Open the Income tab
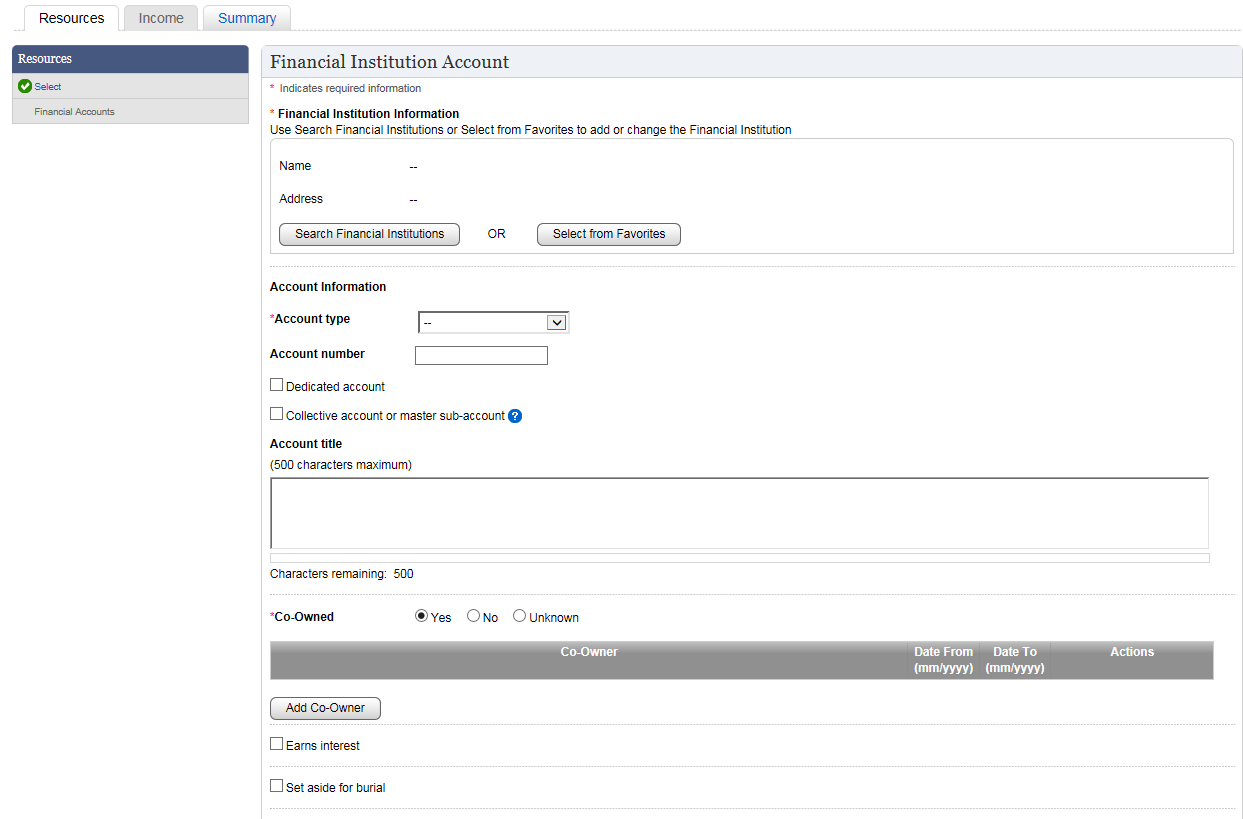The height and width of the screenshot is (819, 1243). point(161,18)
